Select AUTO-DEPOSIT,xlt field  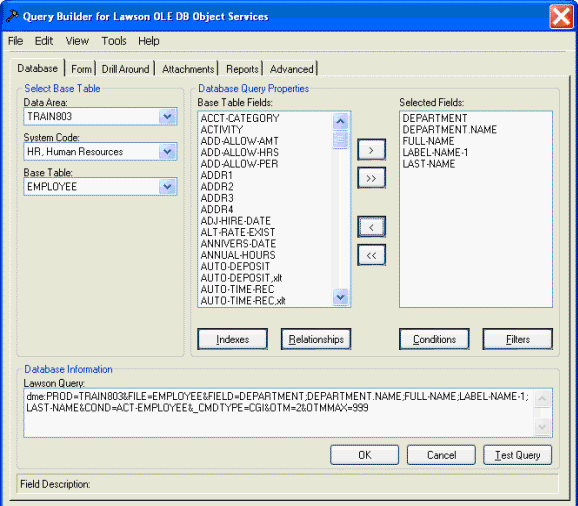(x=241, y=278)
